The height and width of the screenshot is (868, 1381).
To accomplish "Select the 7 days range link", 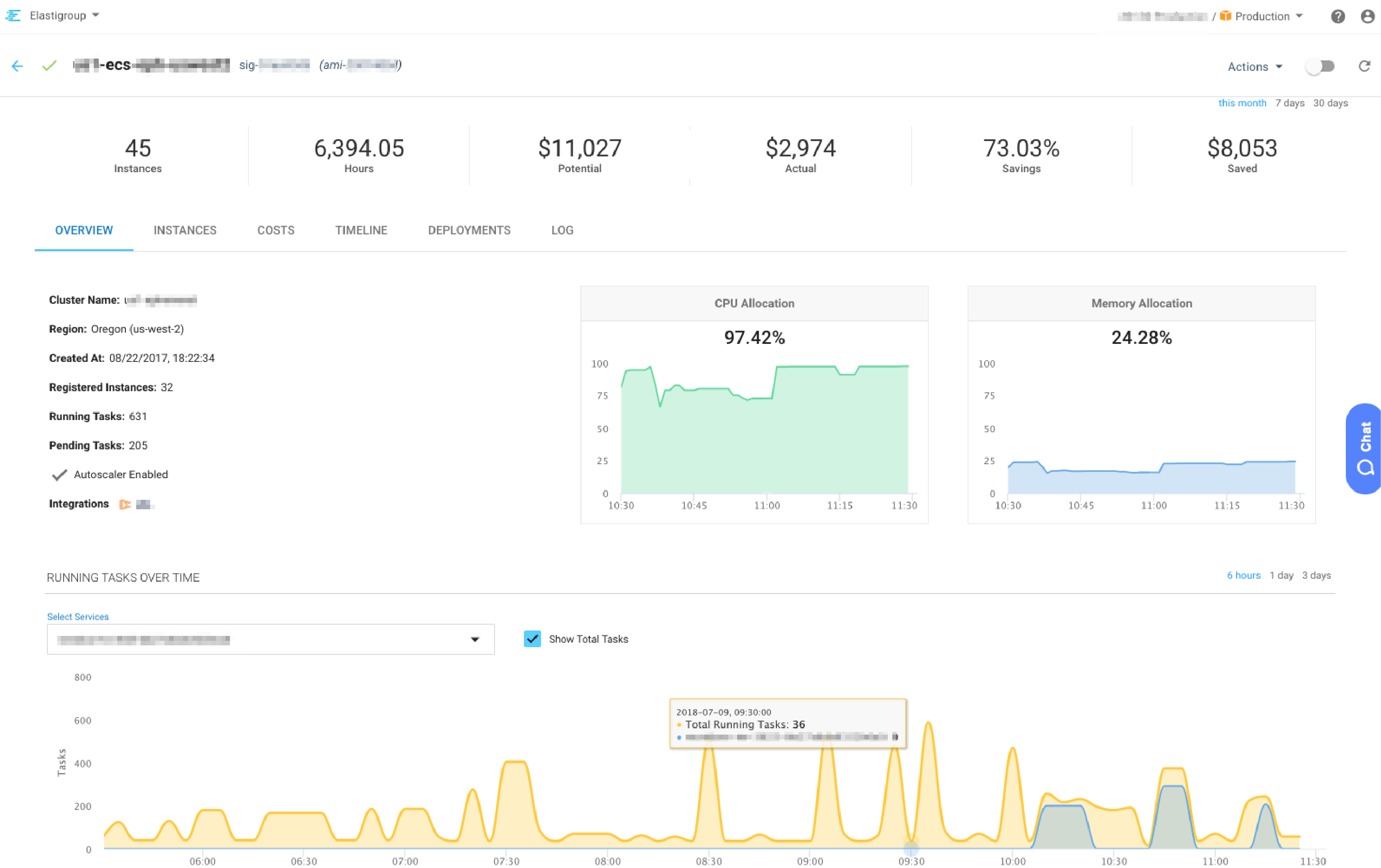I will point(1289,103).
